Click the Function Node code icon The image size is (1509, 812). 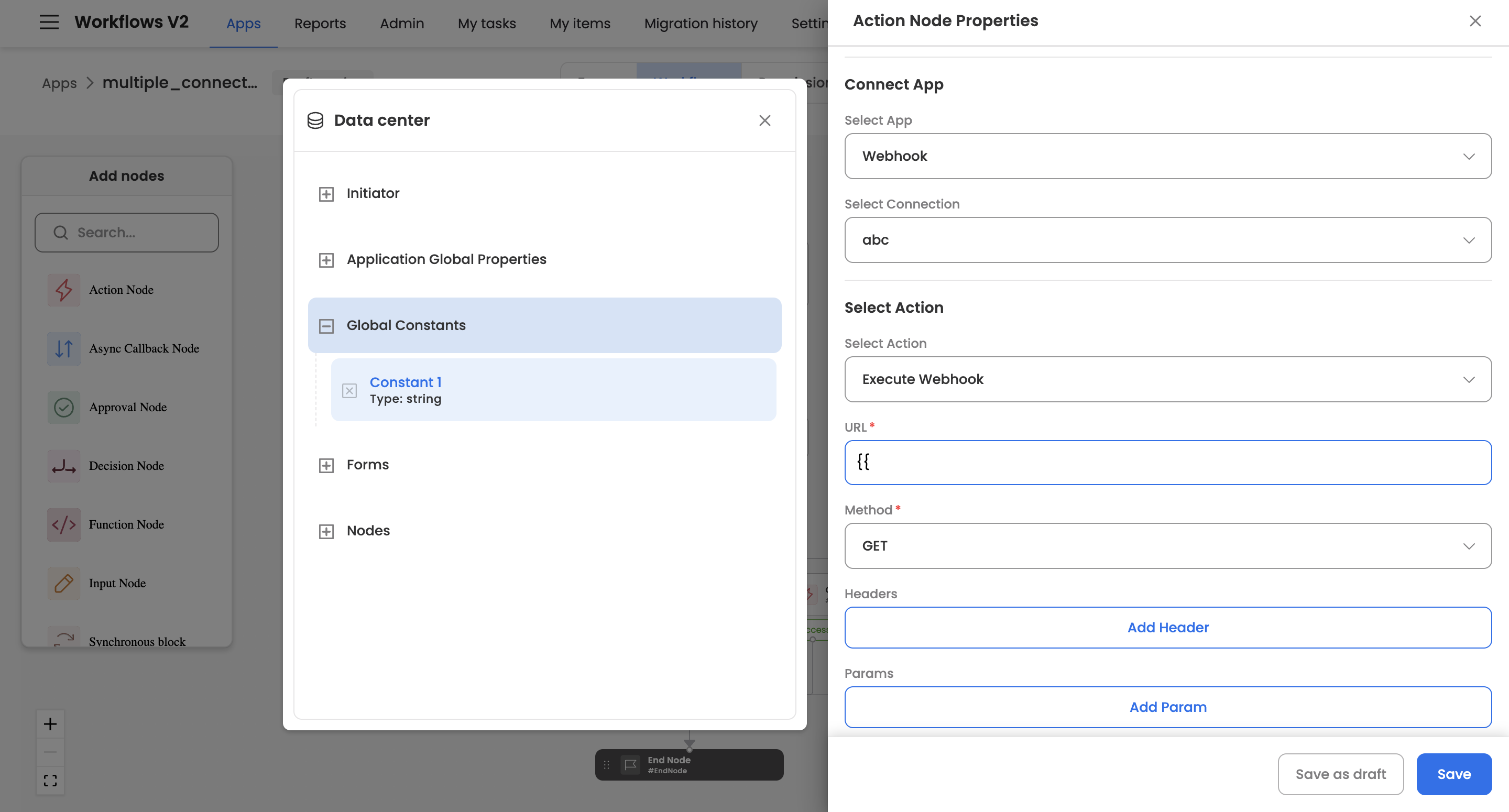(64, 524)
